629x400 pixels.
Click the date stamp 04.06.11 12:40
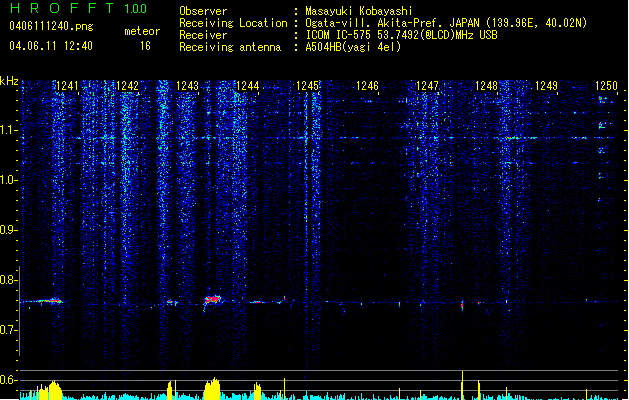[51, 46]
